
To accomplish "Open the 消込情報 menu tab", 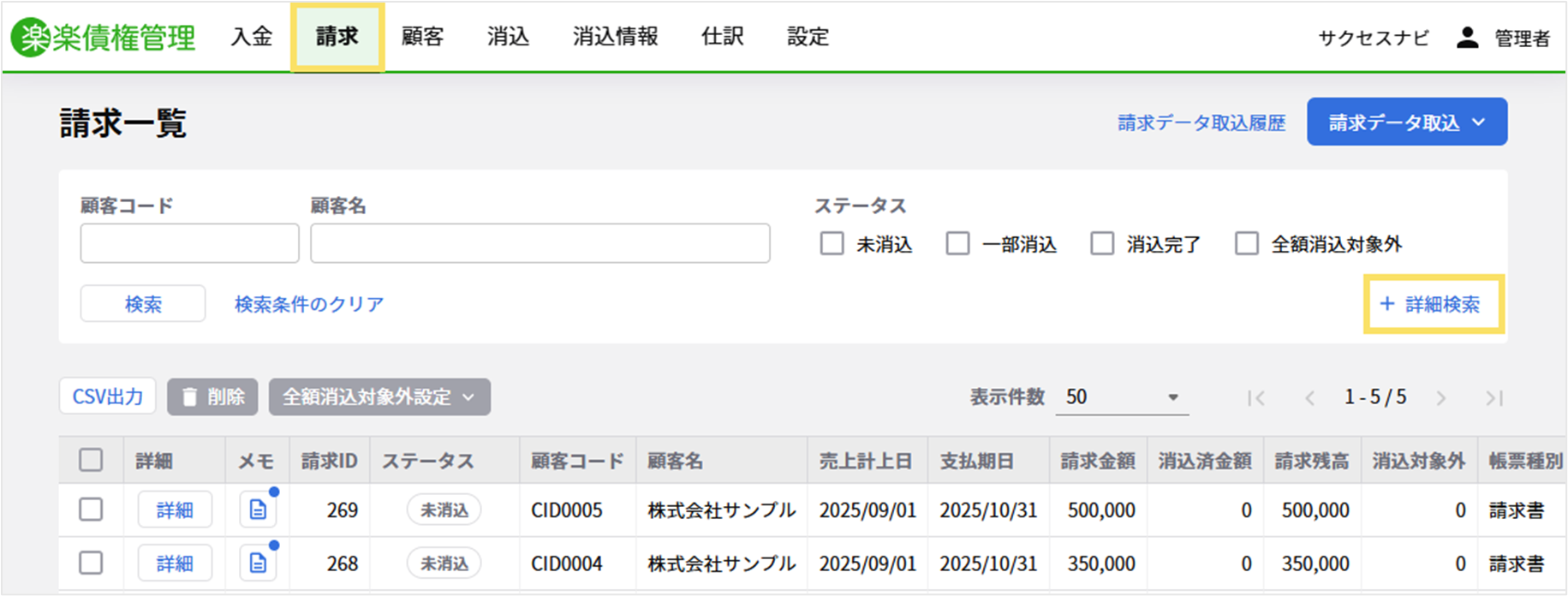I will [615, 37].
